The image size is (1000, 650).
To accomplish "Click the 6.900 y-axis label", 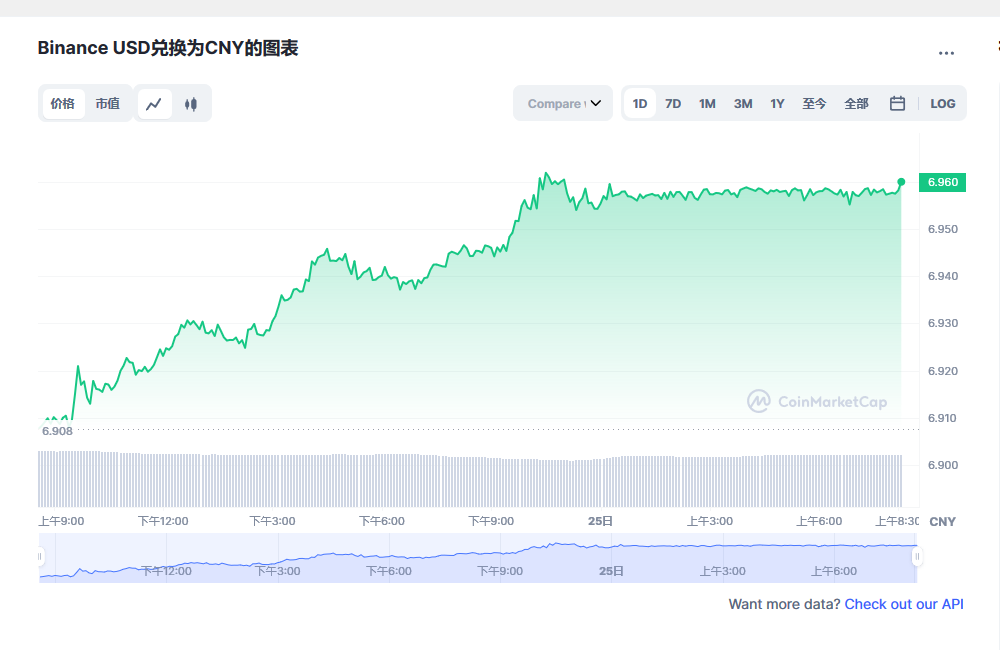I will [x=943, y=465].
